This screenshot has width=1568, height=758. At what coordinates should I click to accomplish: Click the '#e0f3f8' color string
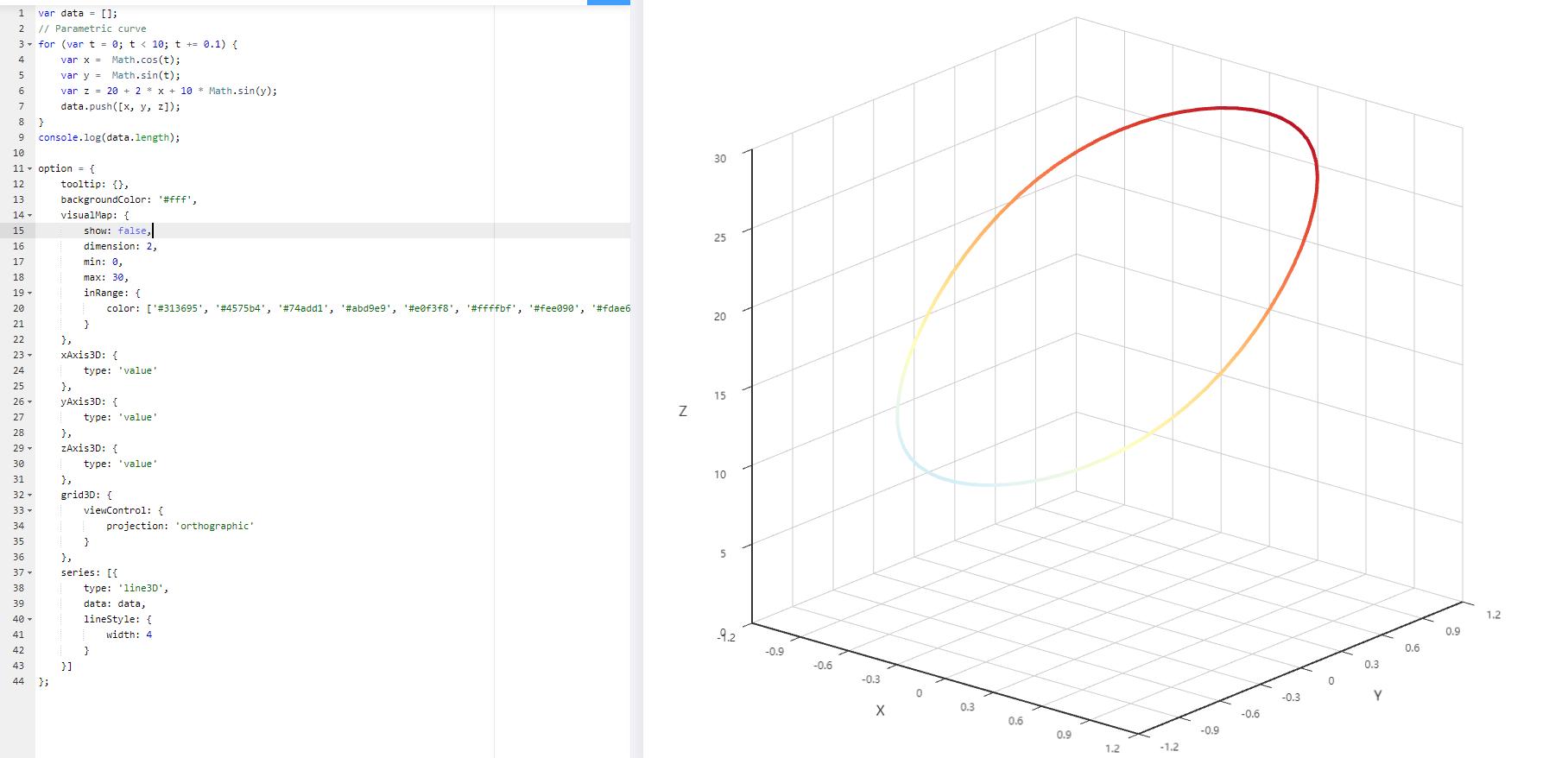click(x=429, y=308)
